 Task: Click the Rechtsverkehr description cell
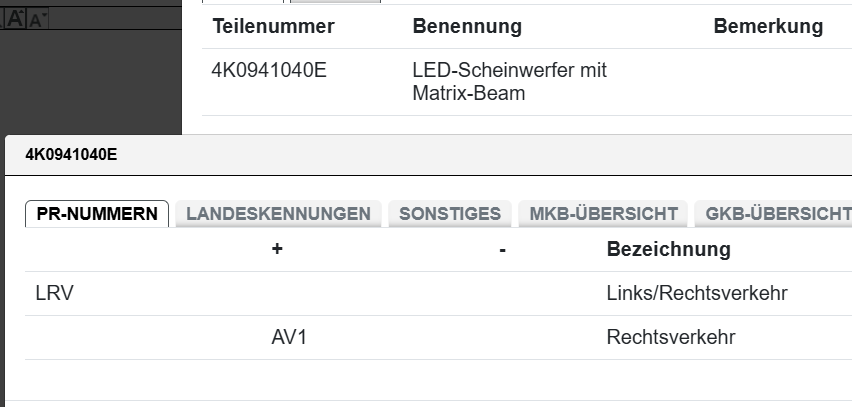pos(670,338)
